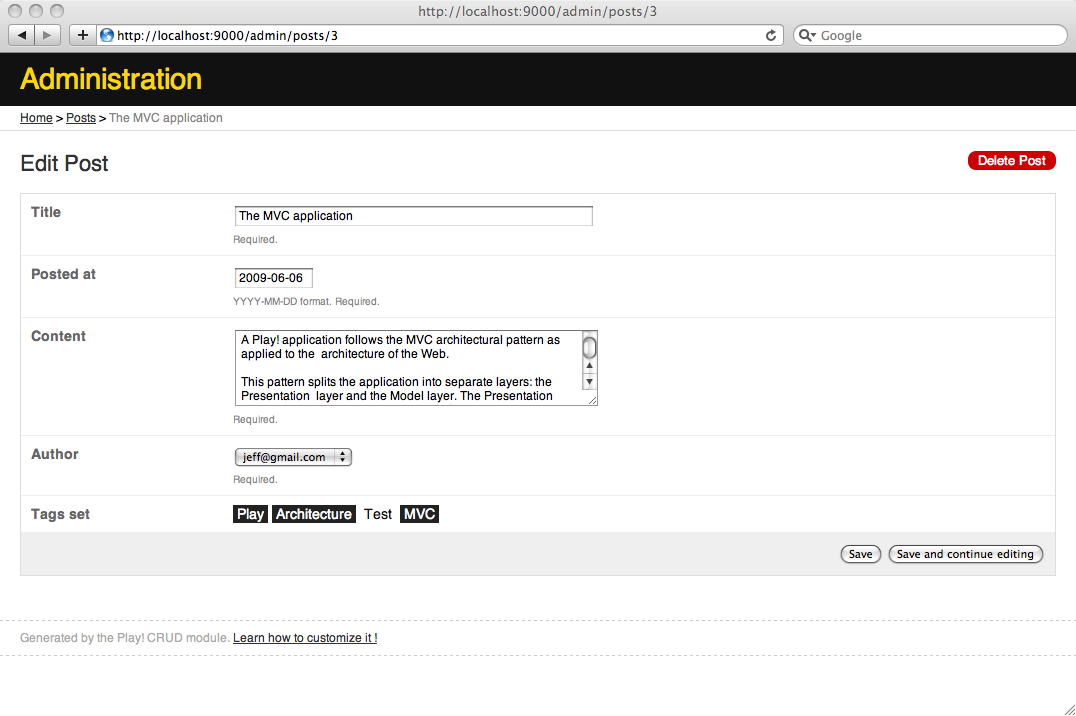The width and height of the screenshot is (1076, 716).
Task: Click the Save button
Action: pos(860,554)
